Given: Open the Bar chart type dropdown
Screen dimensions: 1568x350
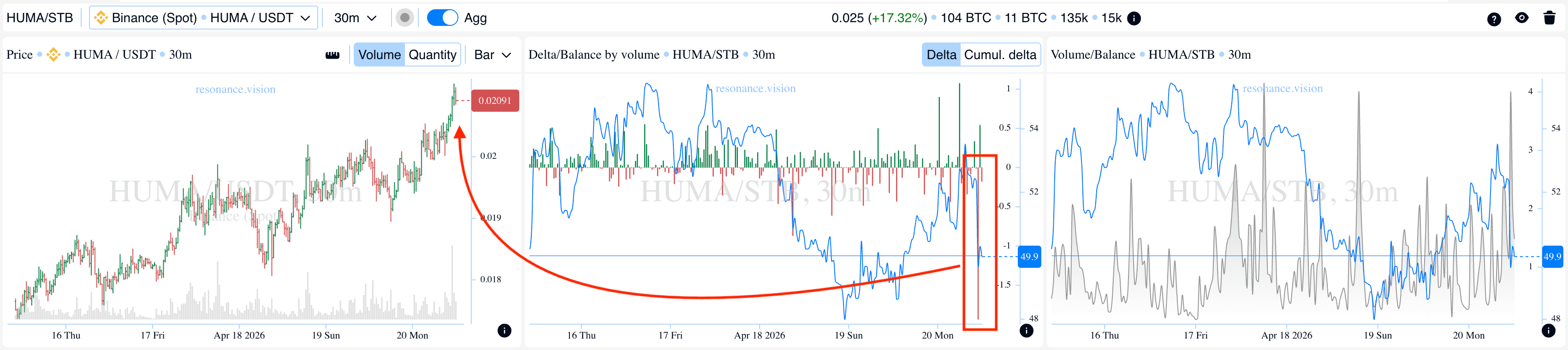Looking at the screenshot, I should point(493,55).
